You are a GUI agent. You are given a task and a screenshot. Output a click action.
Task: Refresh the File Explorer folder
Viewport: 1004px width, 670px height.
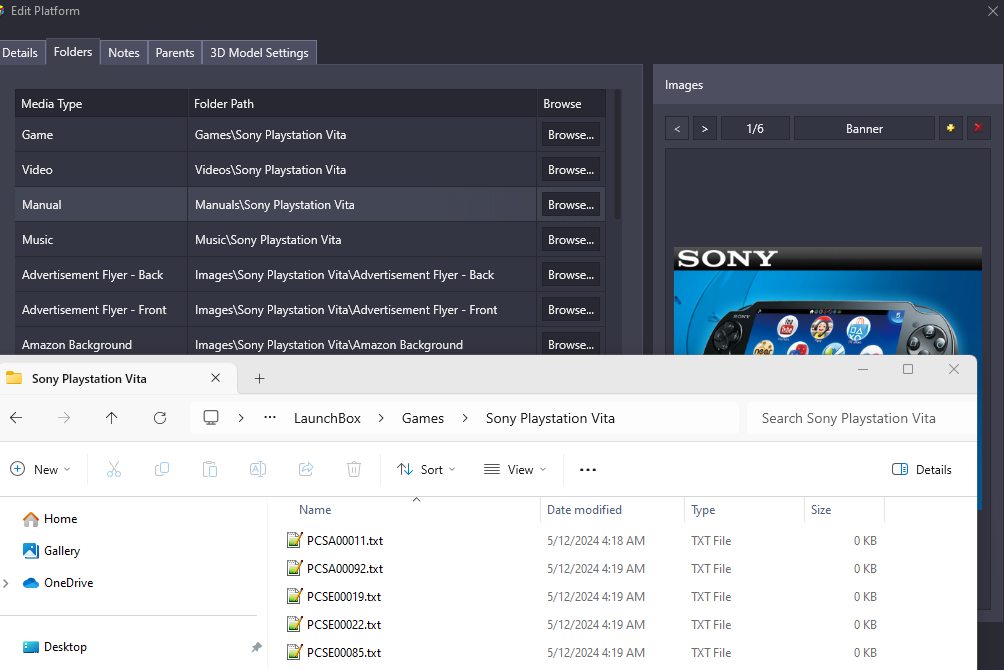point(160,418)
